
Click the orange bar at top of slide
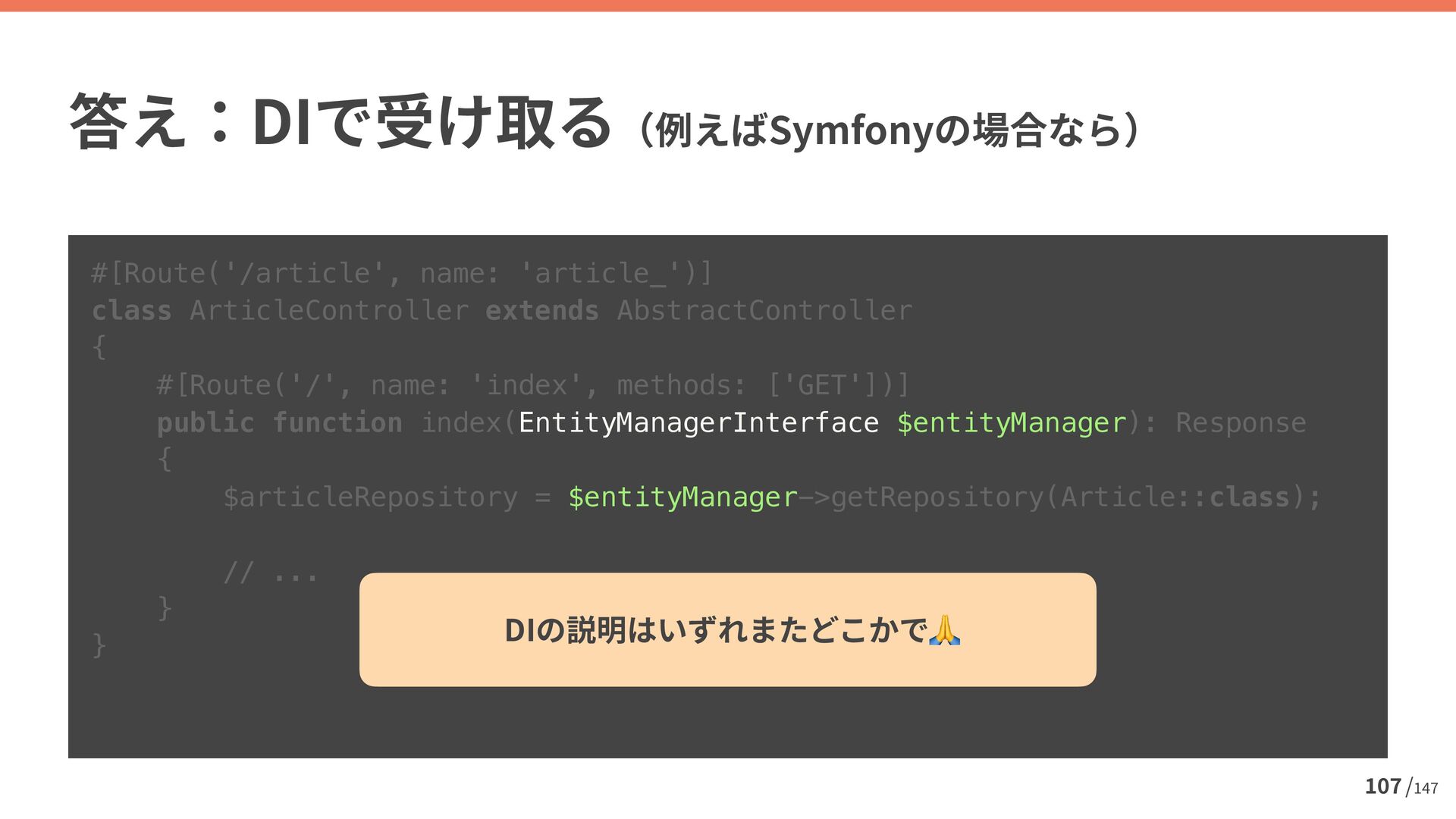(728, 5)
